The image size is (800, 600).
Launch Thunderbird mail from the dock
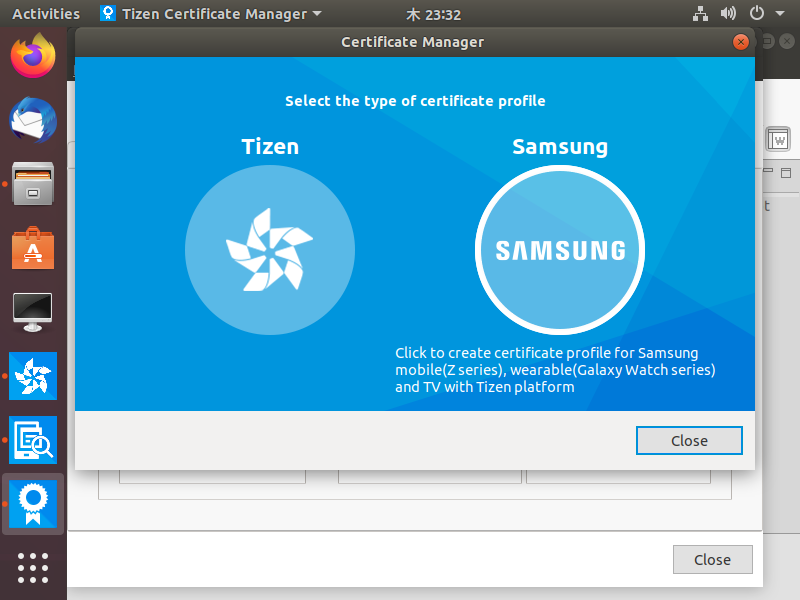pos(33,120)
